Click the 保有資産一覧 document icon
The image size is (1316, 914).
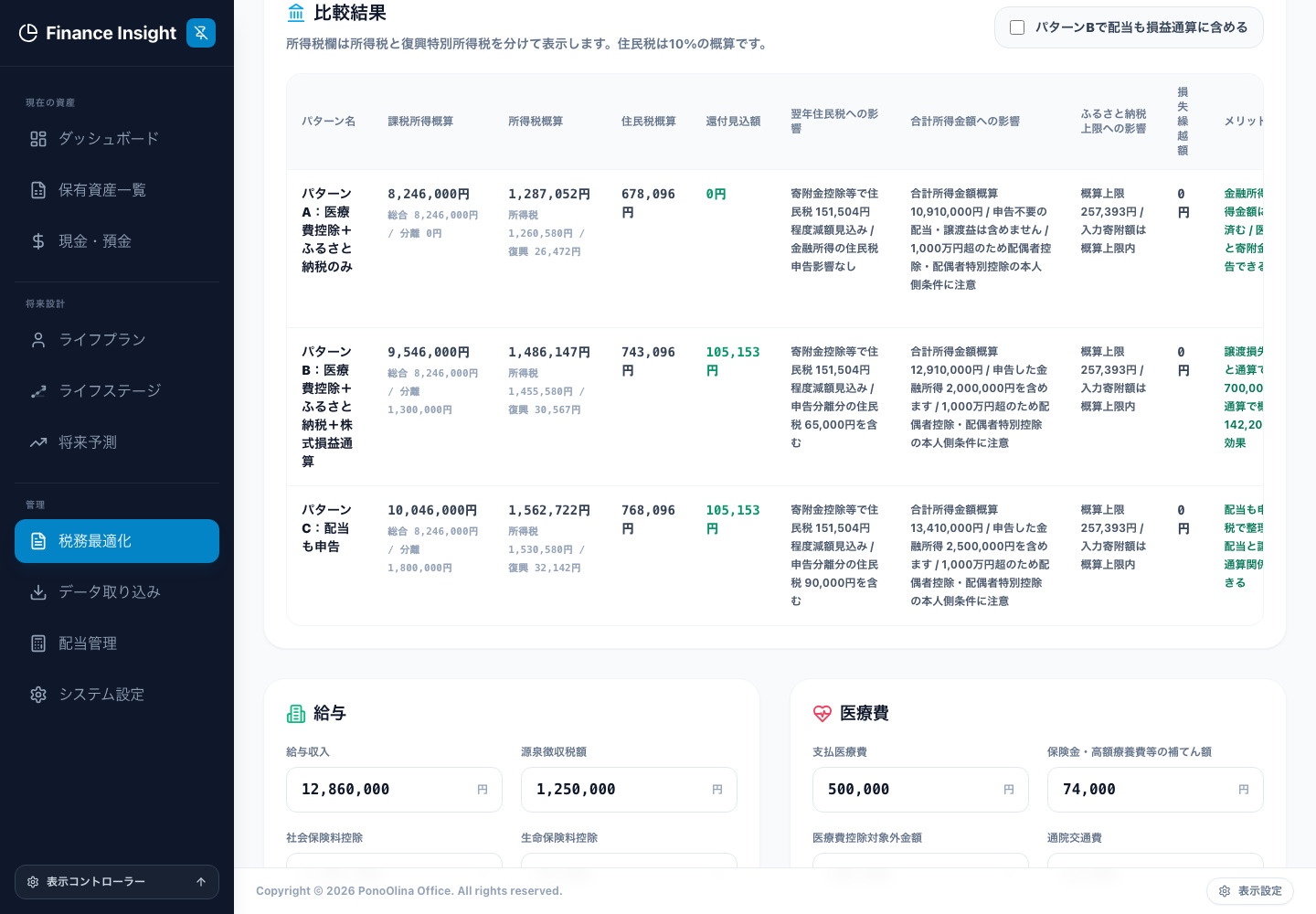(x=38, y=190)
